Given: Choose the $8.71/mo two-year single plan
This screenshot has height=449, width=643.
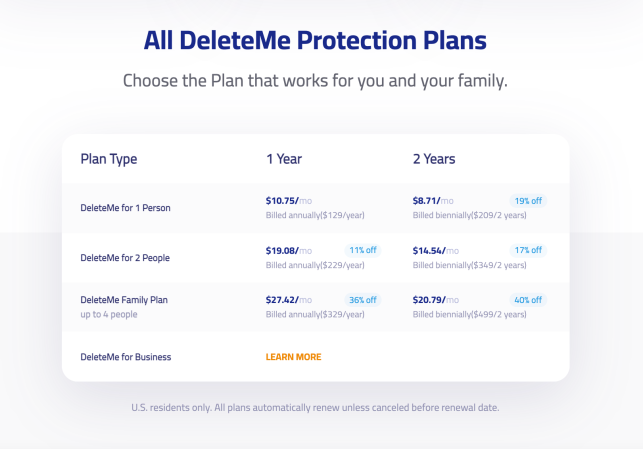Looking at the screenshot, I should pos(433,201).
